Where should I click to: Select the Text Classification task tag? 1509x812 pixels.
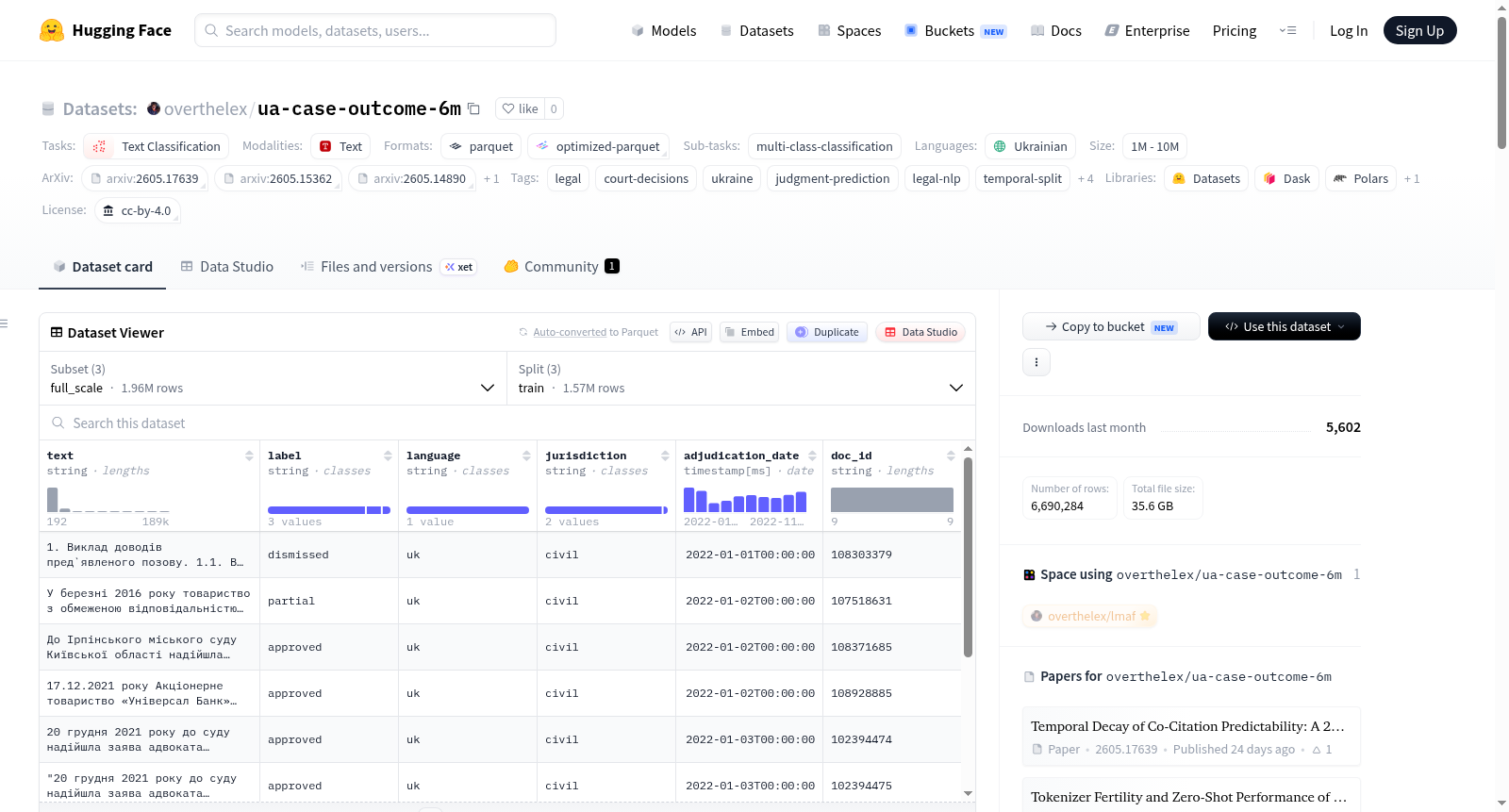click(156, 146)
